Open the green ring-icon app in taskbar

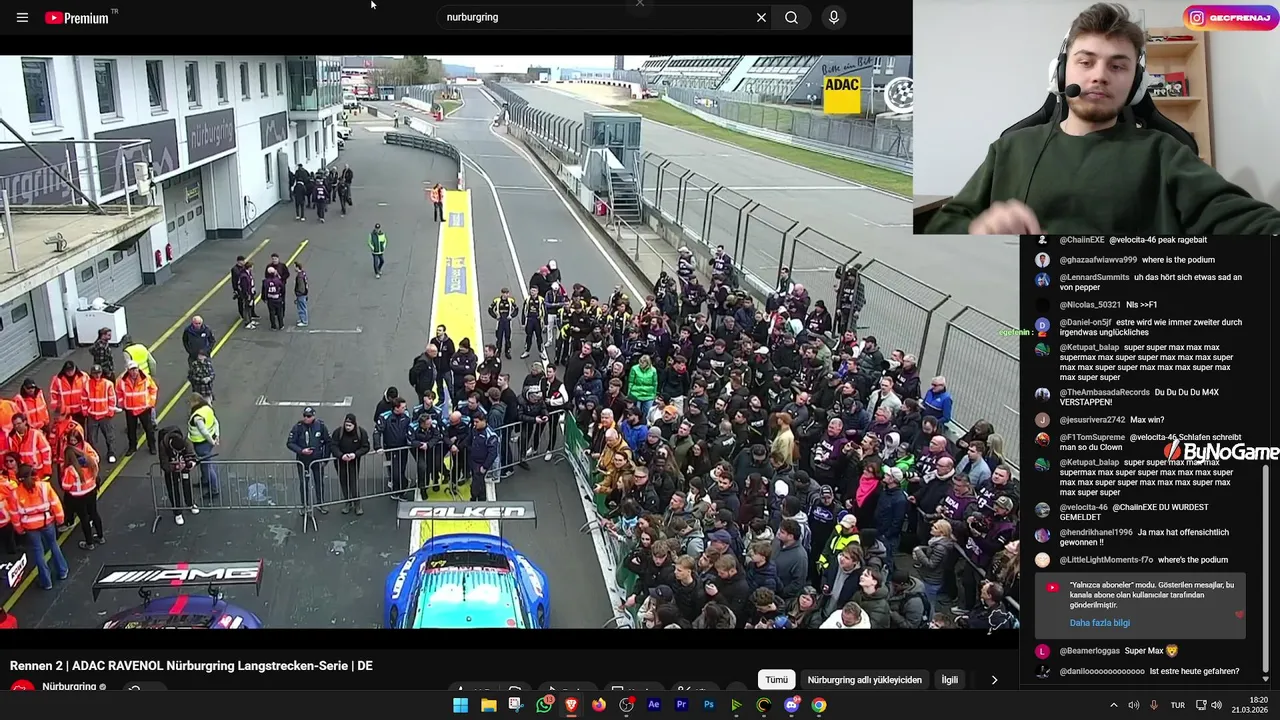(x=764, y=705)
